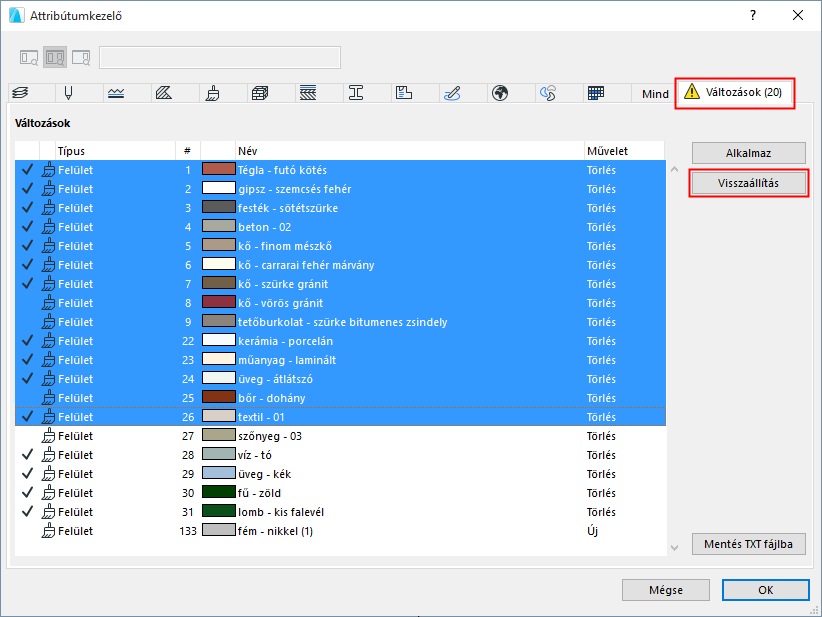This screenshot has width=822, height=617.
Task: Select row kő - carrarai fehér márvány
Action: coord(340,265)
